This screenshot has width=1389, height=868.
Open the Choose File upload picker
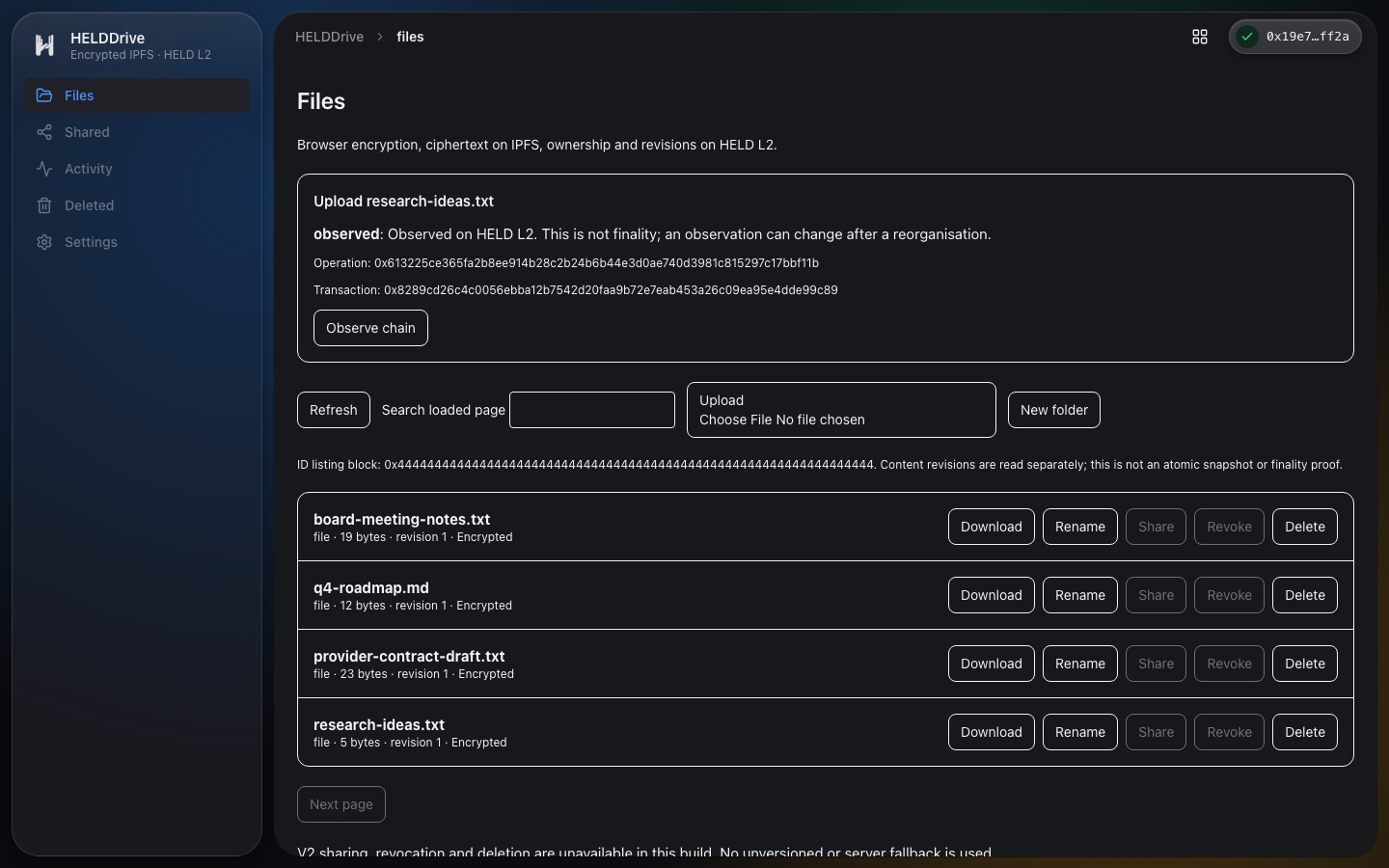click(782, 420)
